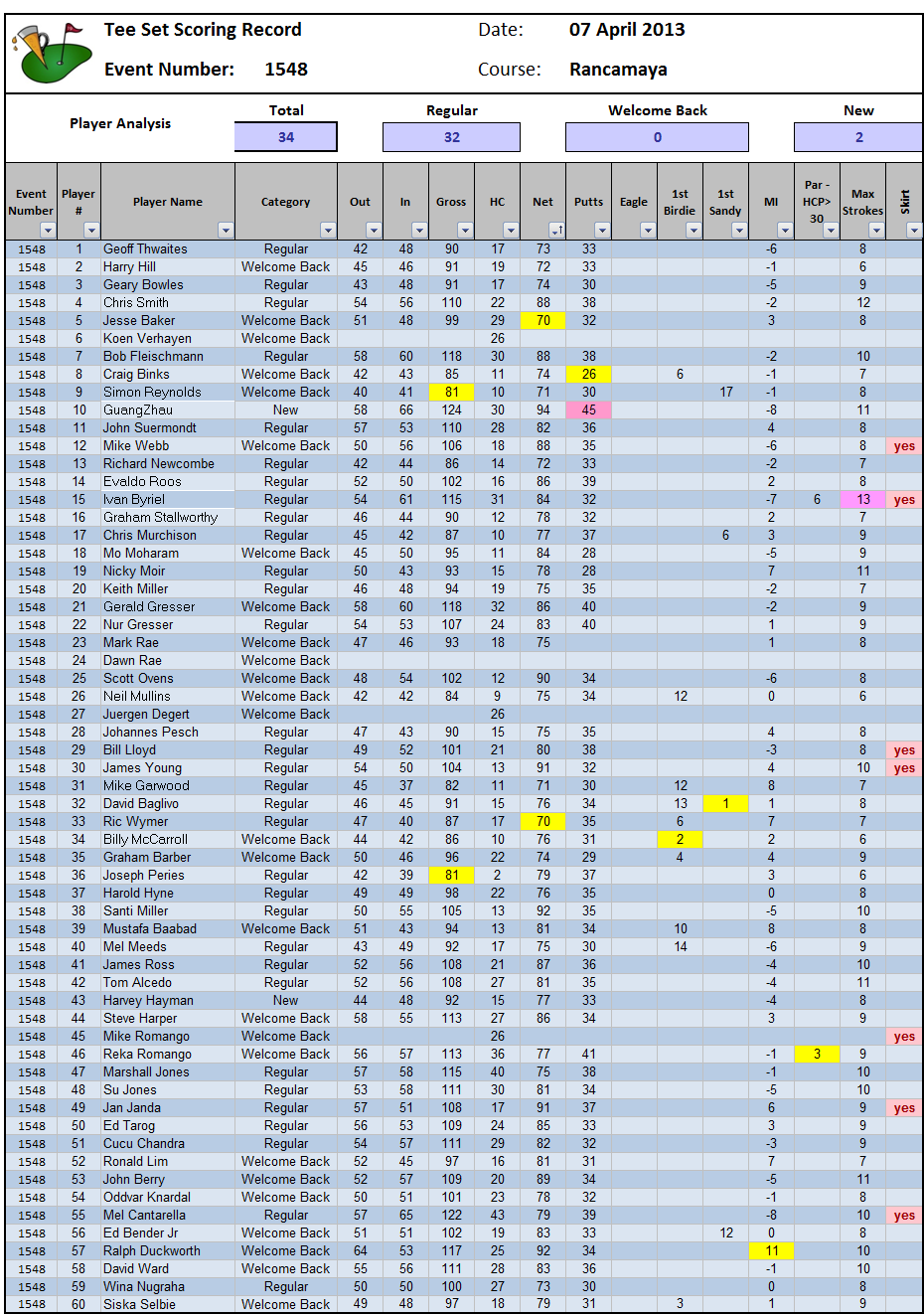Select the Regular count box showing 32
The image size is (924, 1314).
pos(451,137)
